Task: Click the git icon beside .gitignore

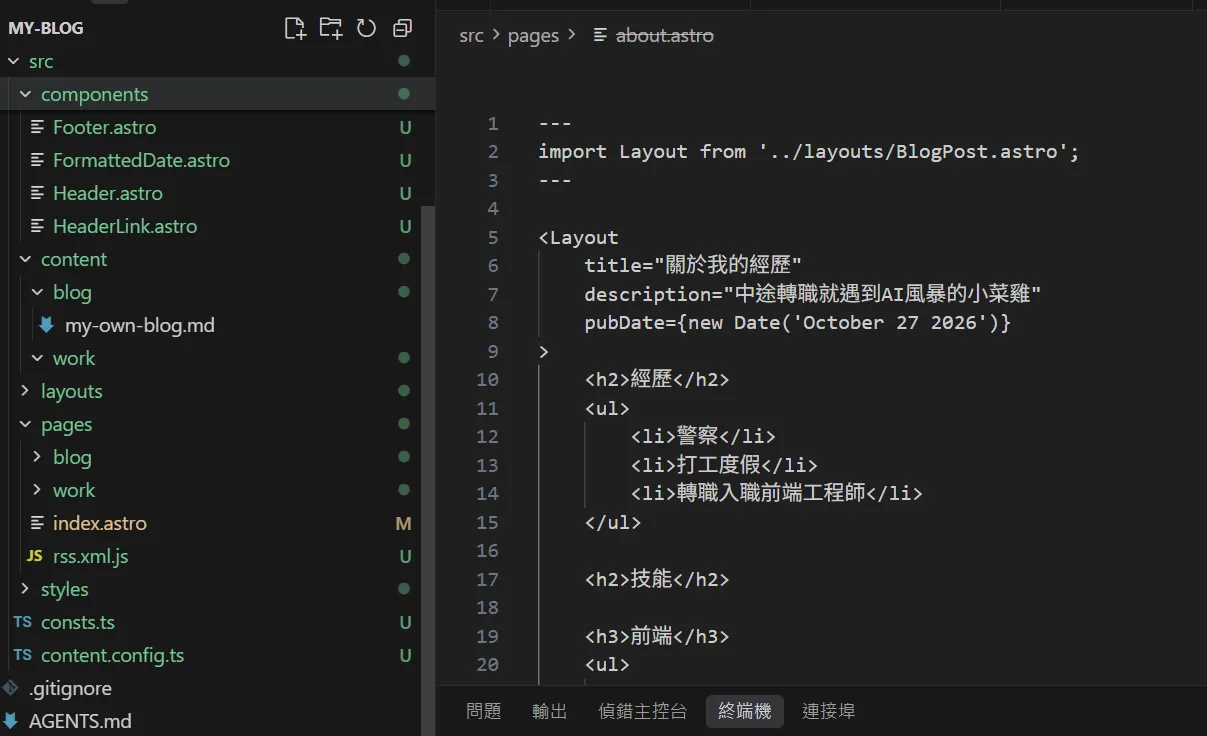Action: pos(10,688)
